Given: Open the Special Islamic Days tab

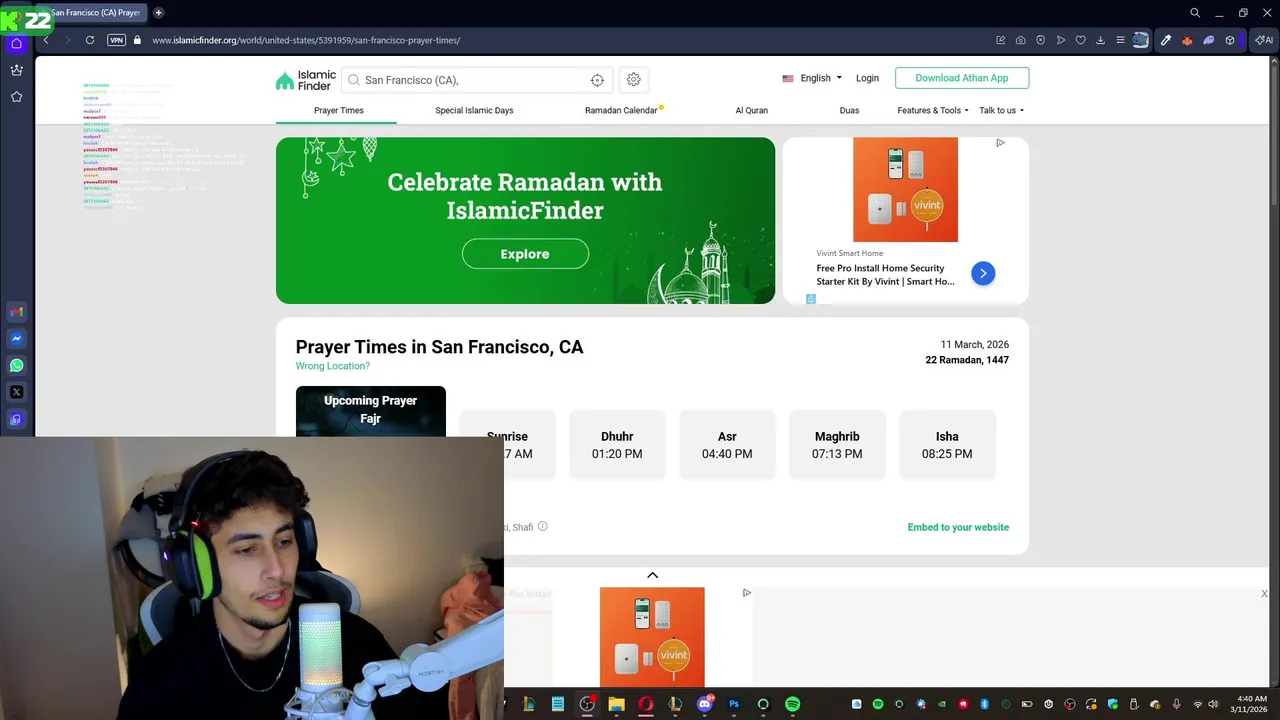Looking at the screenshot, I should point(474,110).
